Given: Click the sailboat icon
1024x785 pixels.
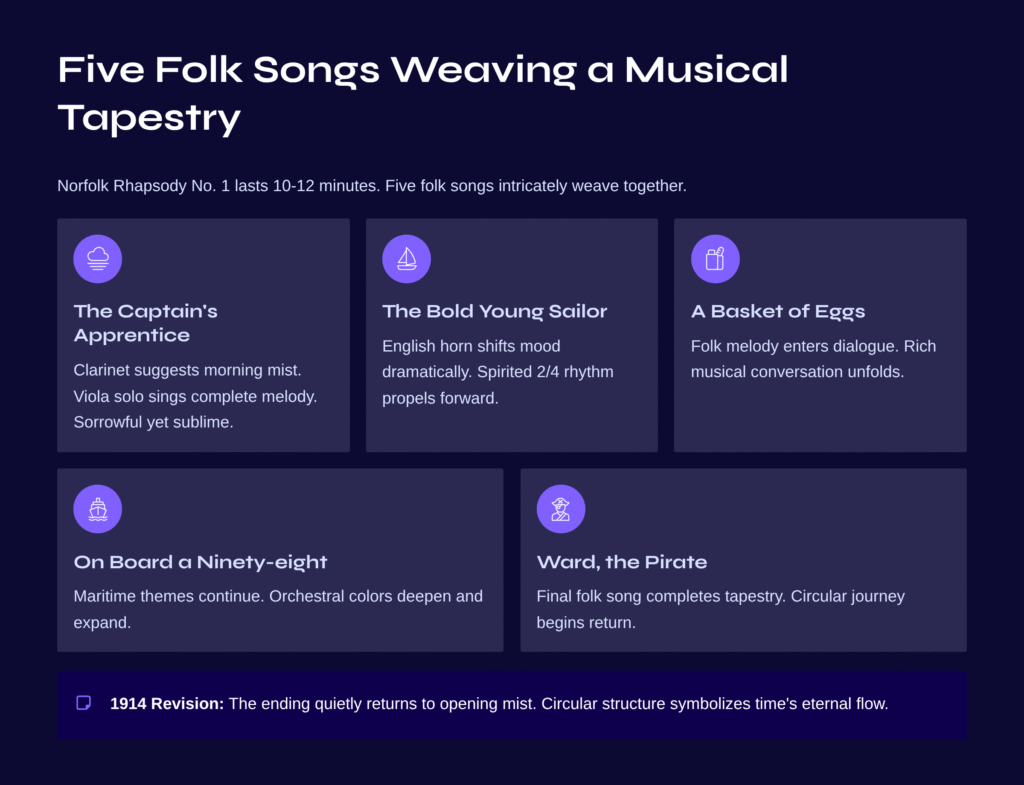Looking at the screenshot, I should tap(406, 259).
